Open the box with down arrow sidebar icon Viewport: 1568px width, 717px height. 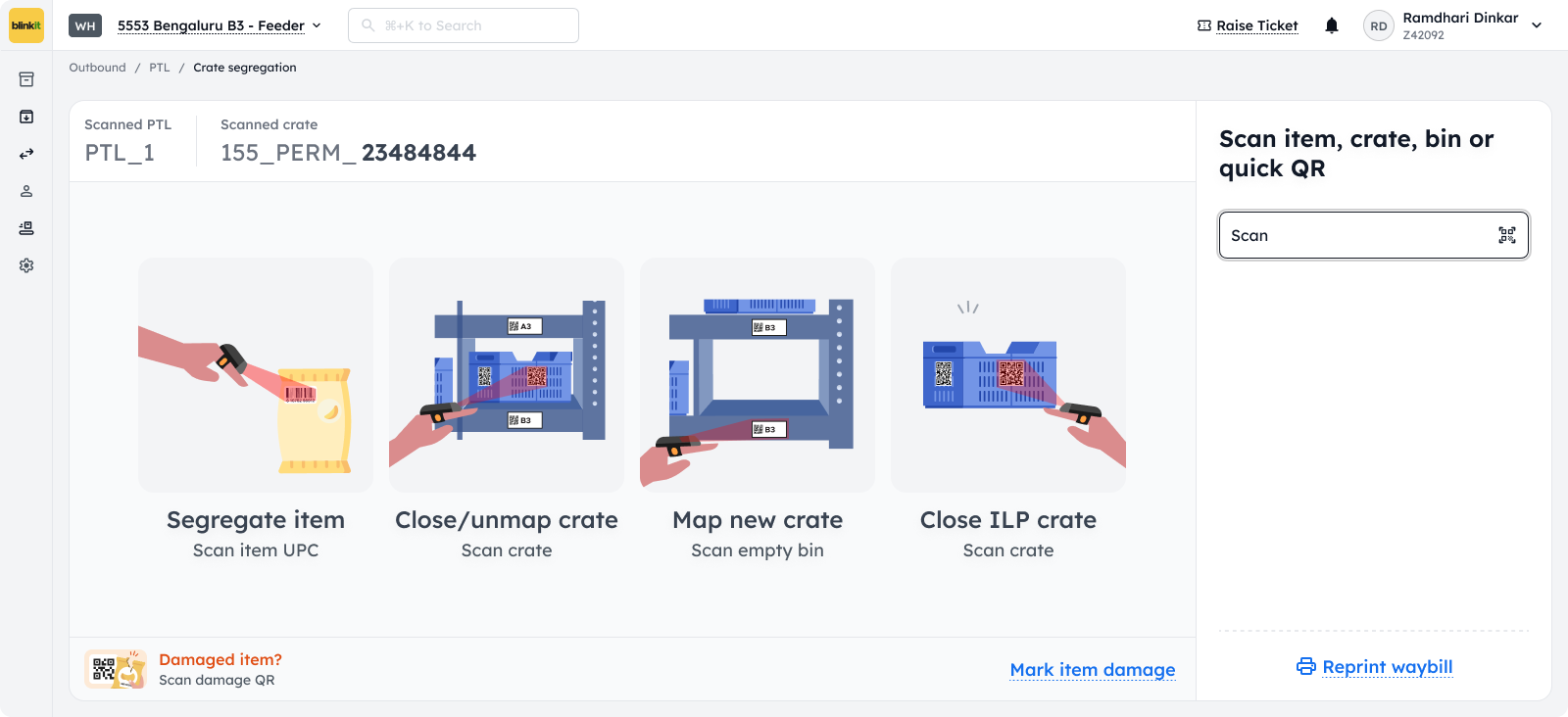(26, 117)
